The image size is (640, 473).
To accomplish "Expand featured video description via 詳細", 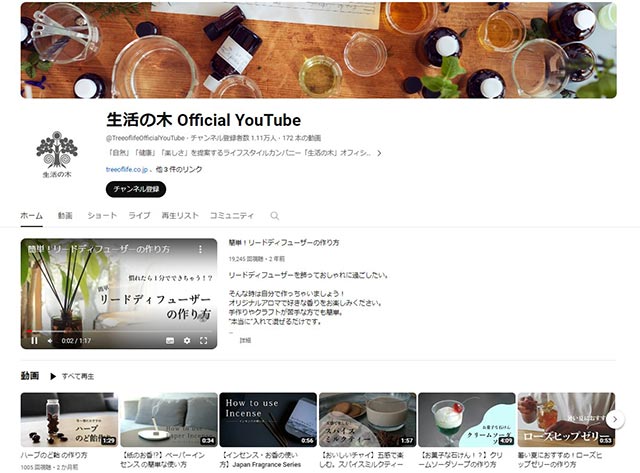I will click(x=245, y=340).
